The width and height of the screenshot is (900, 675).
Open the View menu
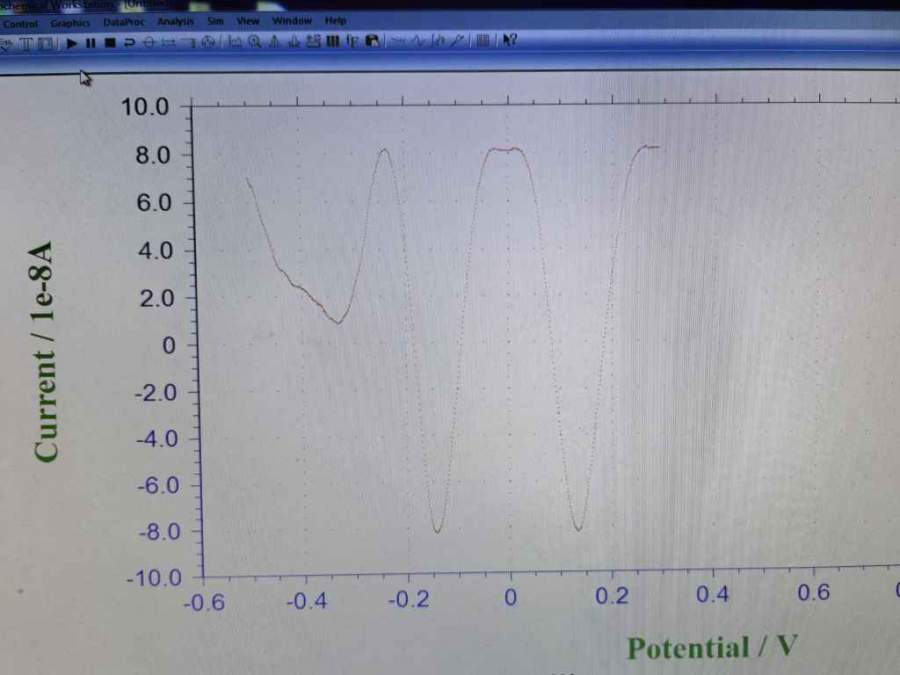[247, 21]
